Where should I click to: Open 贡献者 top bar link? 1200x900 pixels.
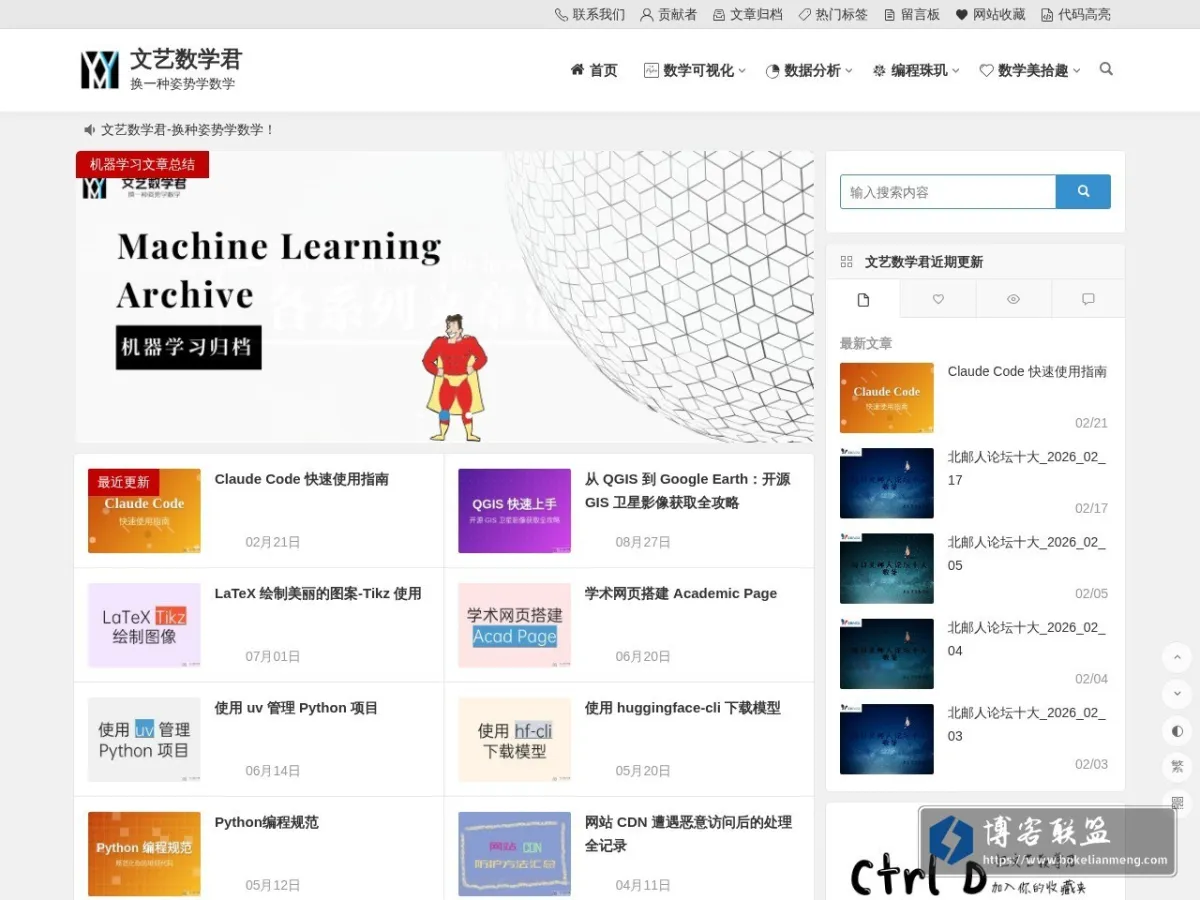tap(669, 14)
